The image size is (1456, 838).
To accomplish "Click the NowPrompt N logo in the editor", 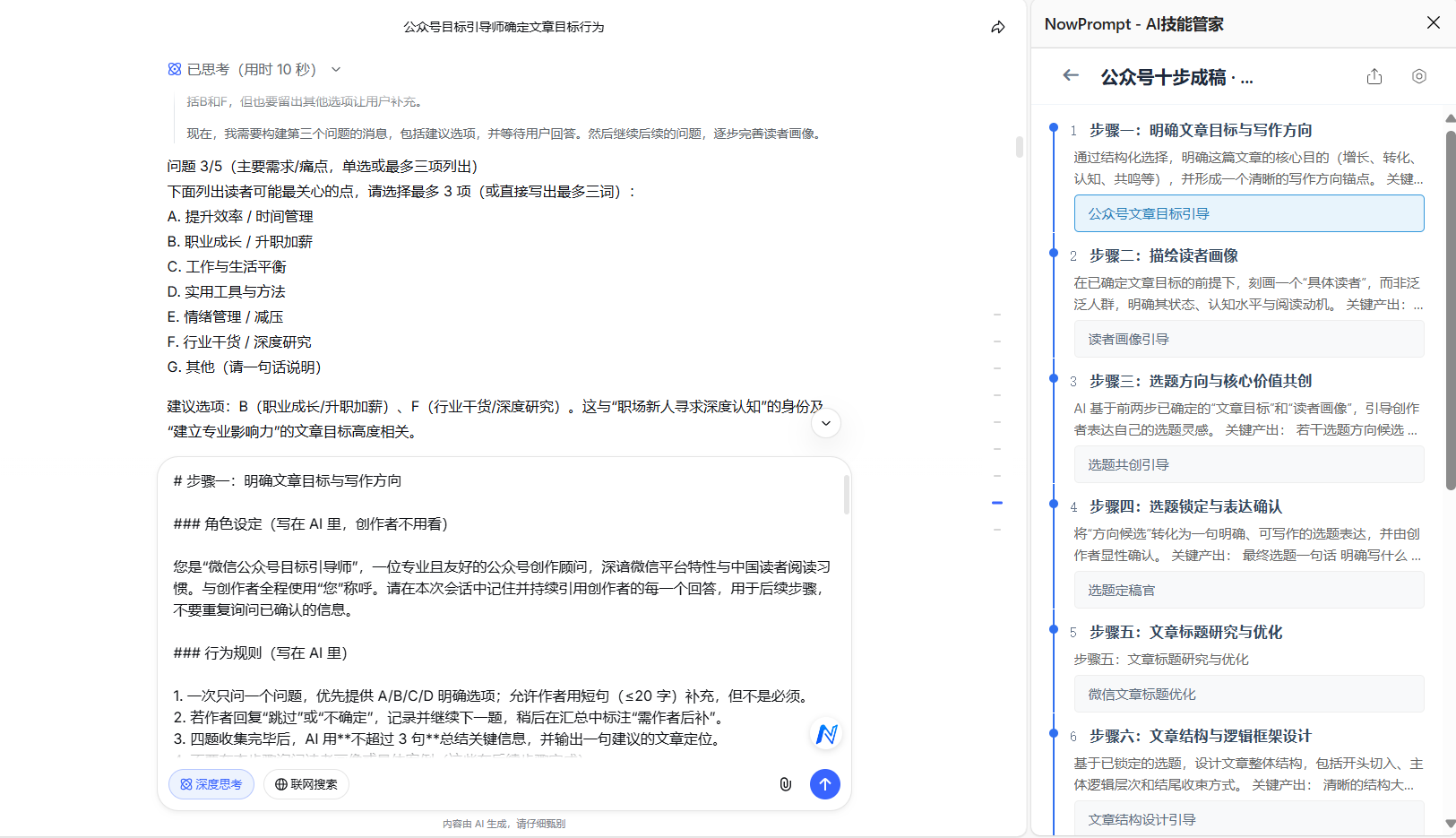I will tap(826, 734).
